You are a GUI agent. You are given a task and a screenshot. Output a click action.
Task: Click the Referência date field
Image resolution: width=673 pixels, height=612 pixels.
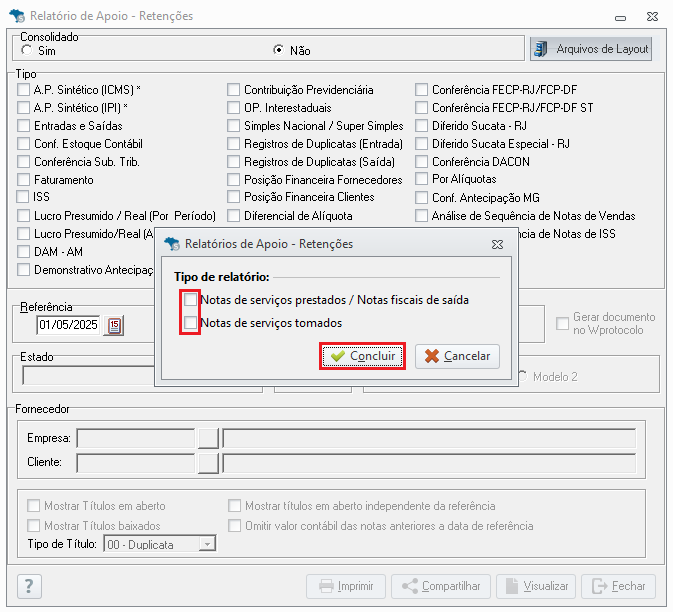tap(69, 325)
